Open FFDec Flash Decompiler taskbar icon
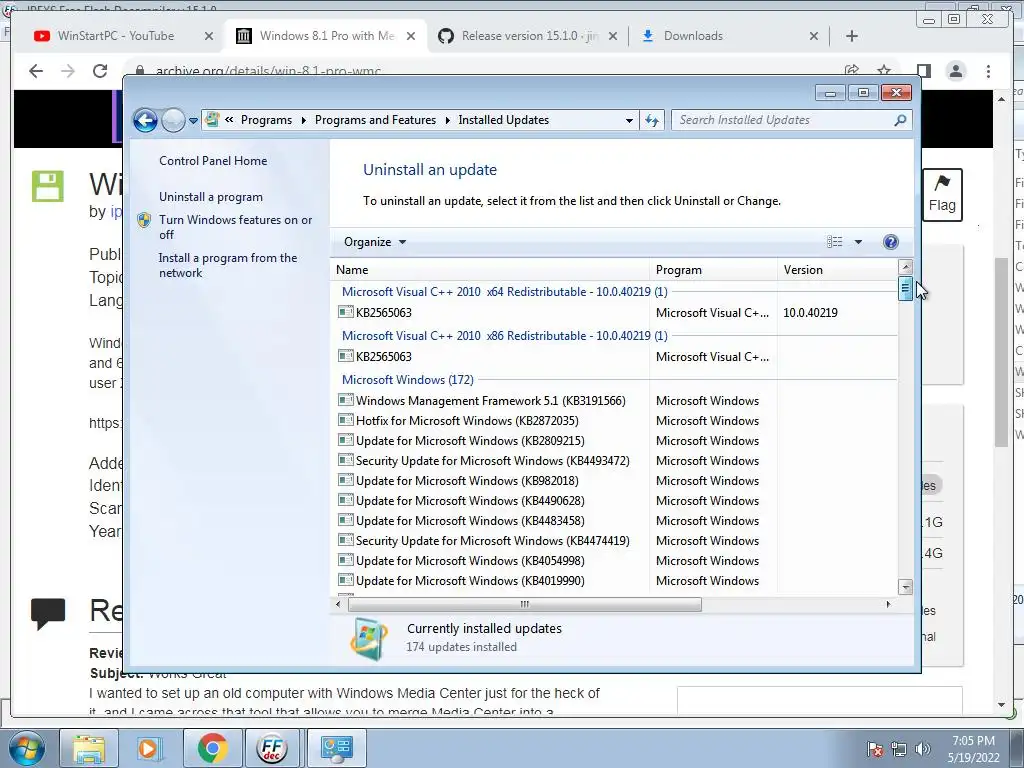The height and width of the screenshot is (768, 1024). [272, 748]
